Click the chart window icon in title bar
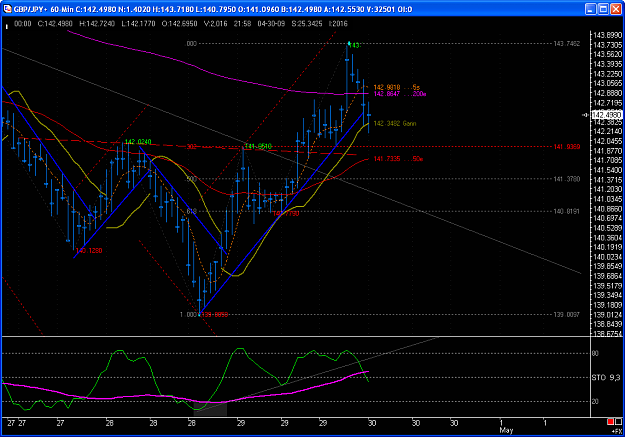 click(x=8, y=9)
